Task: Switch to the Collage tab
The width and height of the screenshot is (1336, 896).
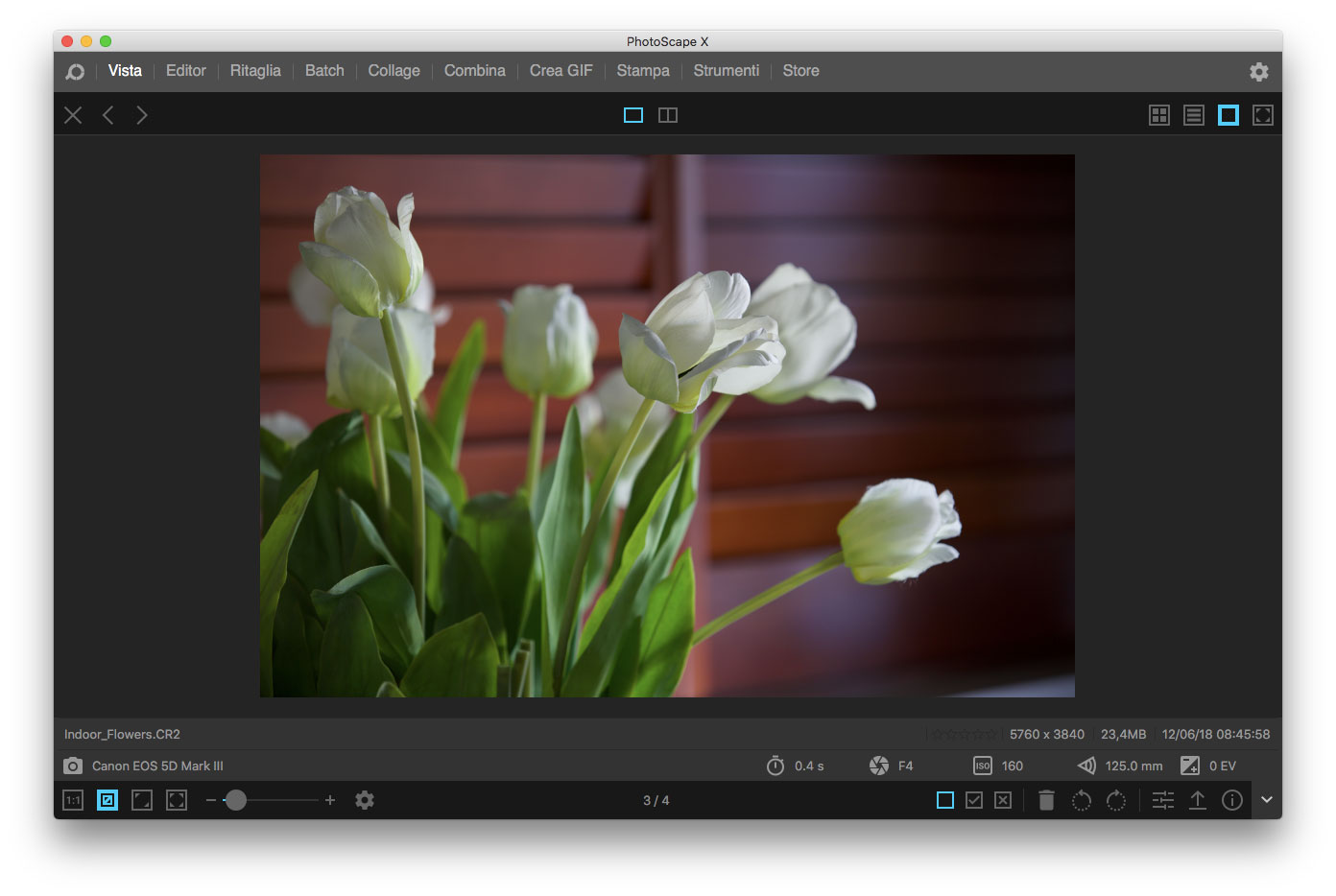Action: (394, 71)
